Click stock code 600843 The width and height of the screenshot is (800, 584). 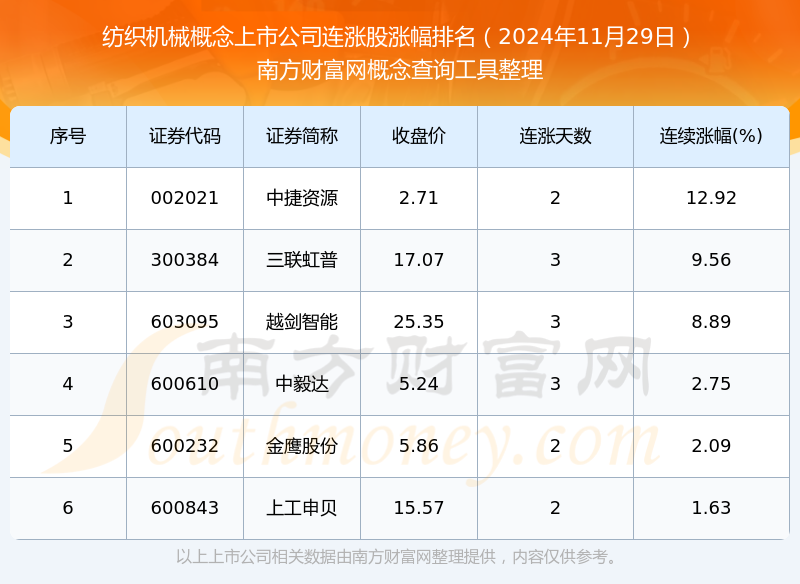[x=185, y=508]
